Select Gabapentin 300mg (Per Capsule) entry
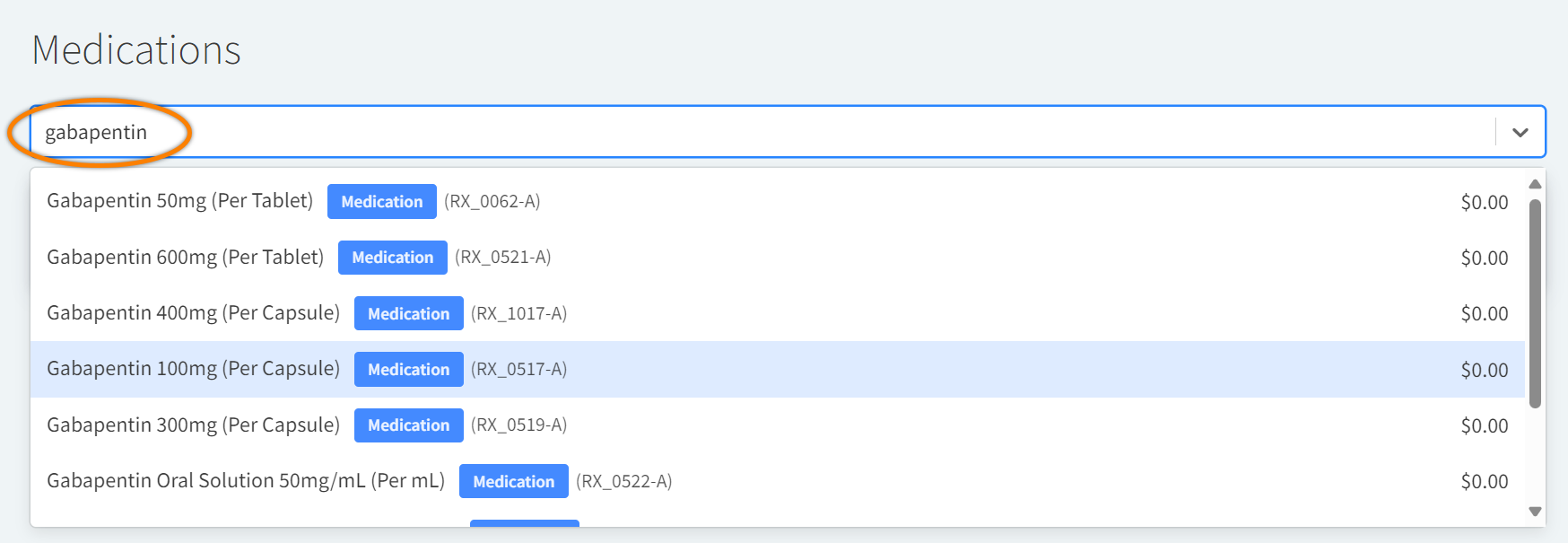Screen dimensions: 1568x543 click(x=193, y=425)
